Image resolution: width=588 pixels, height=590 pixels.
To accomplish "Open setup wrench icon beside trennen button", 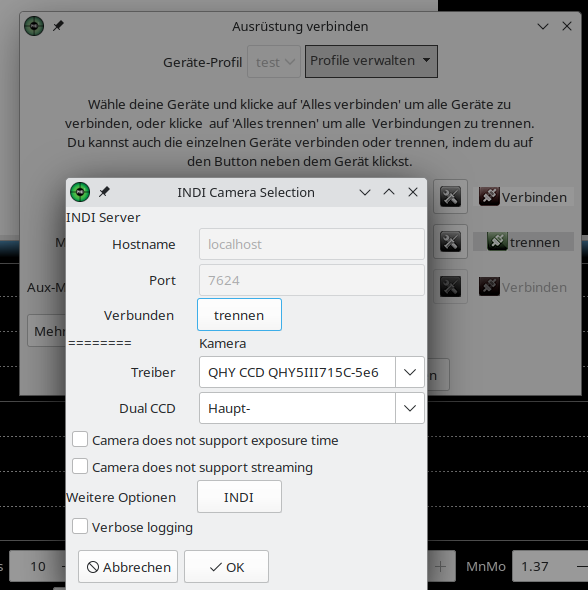I will click(x=450, y=242).
